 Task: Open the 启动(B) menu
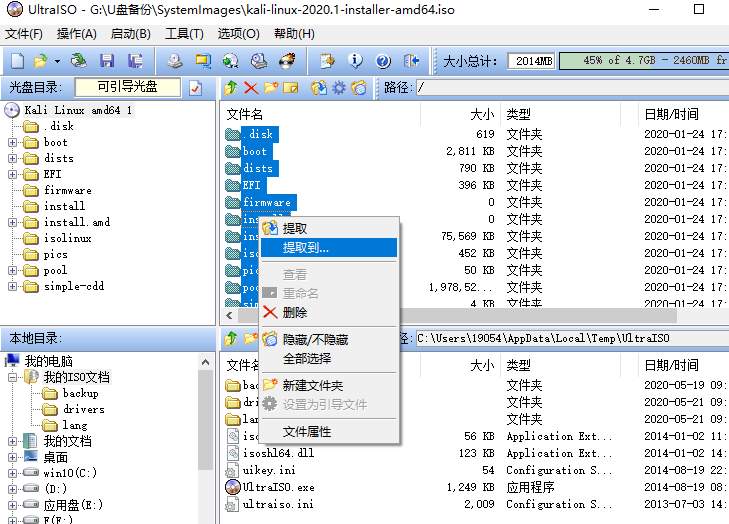click(131, 34)
